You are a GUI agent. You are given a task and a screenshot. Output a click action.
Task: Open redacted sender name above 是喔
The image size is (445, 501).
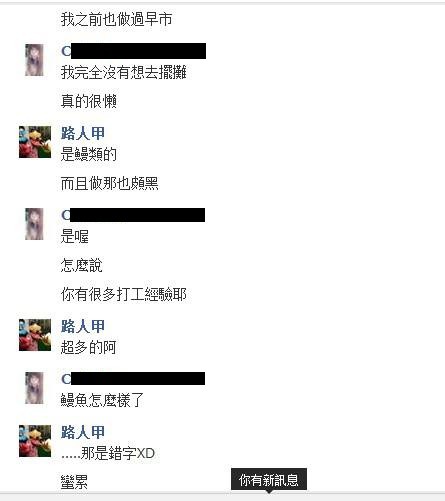(133, 215)
